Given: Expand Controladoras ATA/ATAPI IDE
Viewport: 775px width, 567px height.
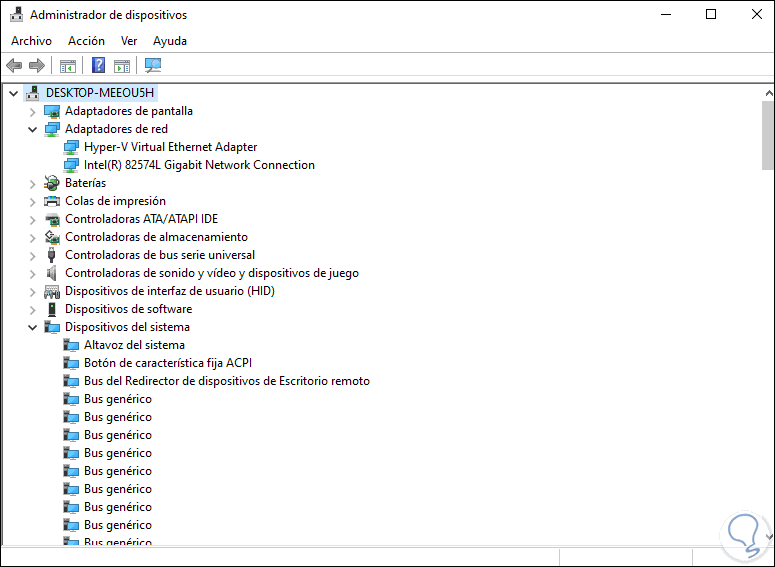Looking at the screenshot, I should tap(33, 220).
